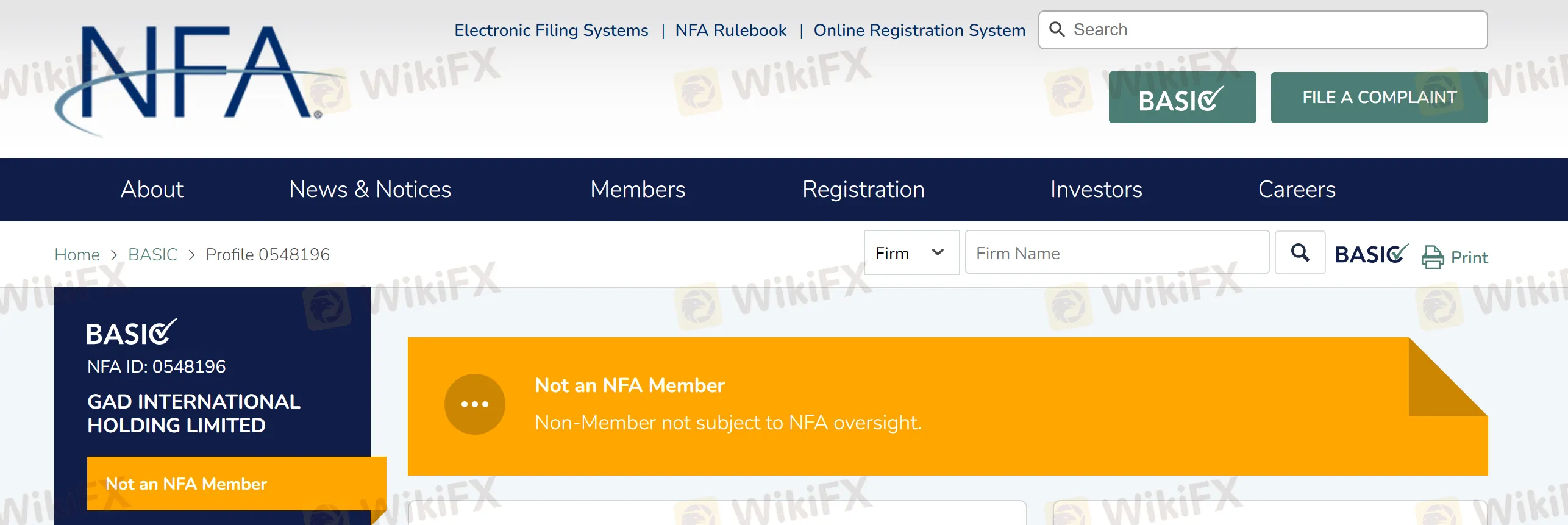Go to Home breadcrumb link
This screenshot has height=525, width=1568.
click(x=77, y=254)
